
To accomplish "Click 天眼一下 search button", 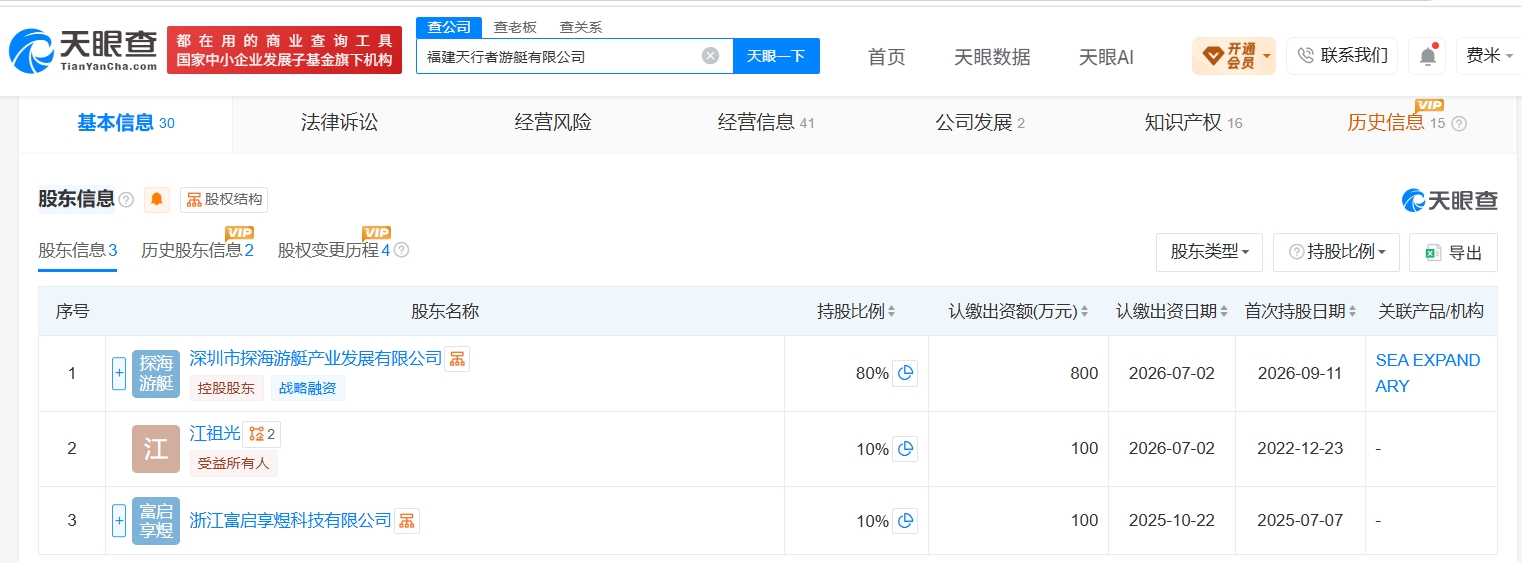I will coord(776,56).
